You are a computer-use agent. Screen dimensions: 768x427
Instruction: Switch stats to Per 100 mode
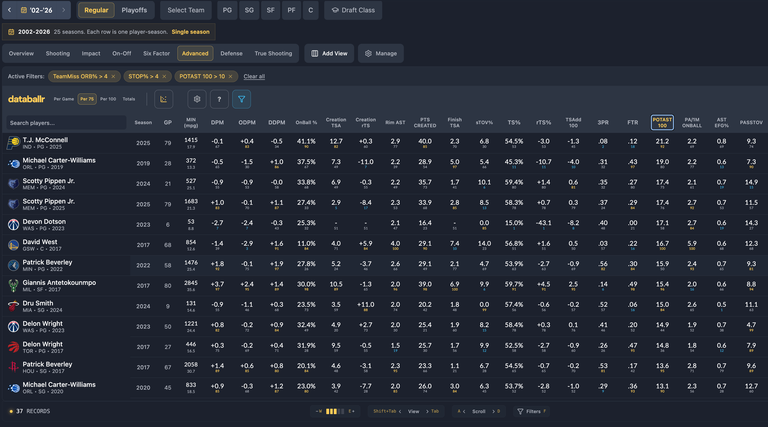tap(108, 99)
